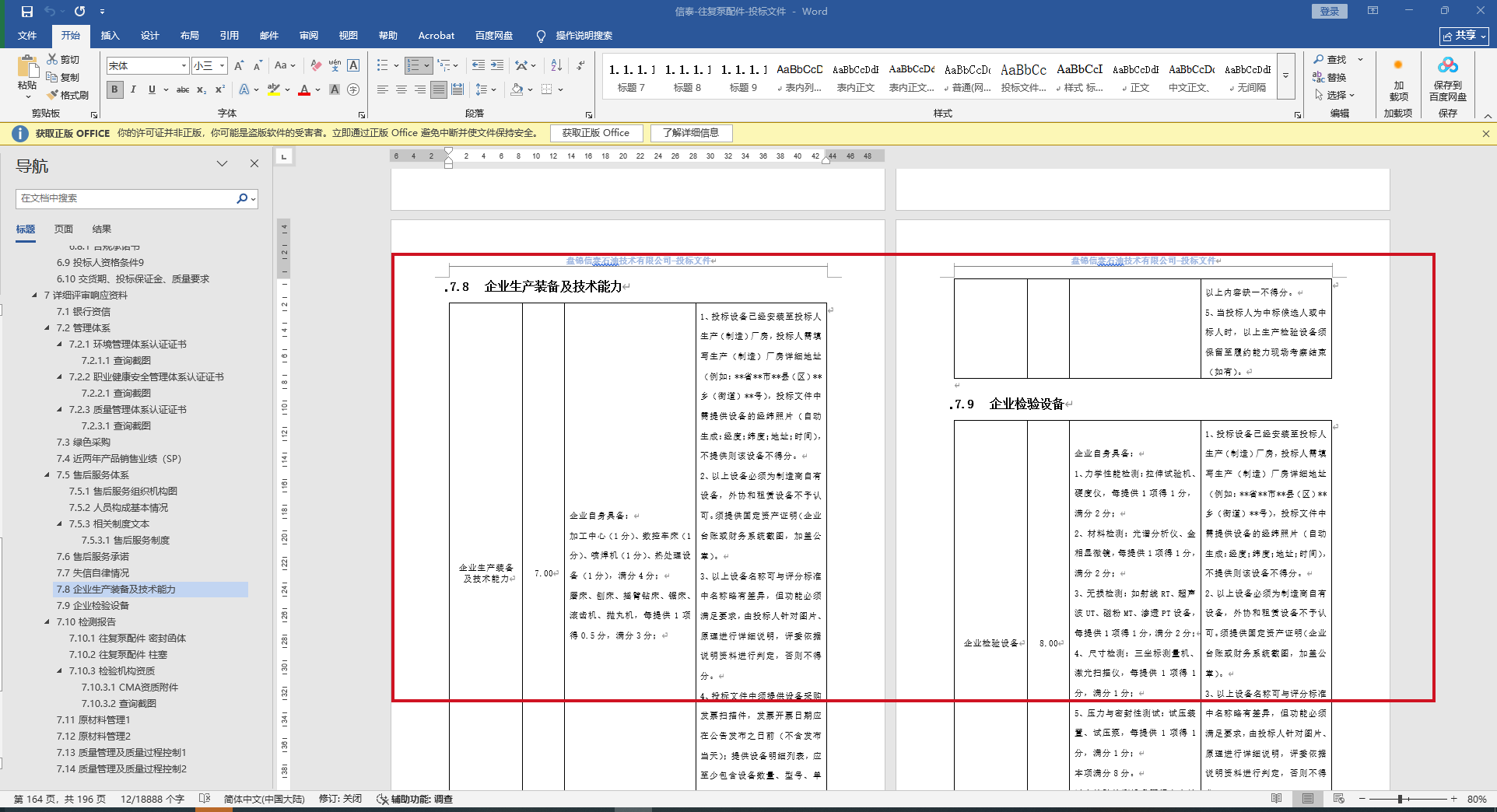The width and height of the screenshot is (1497, 812).
Task: Increase paragraph indent
Action: coord(496,66)
